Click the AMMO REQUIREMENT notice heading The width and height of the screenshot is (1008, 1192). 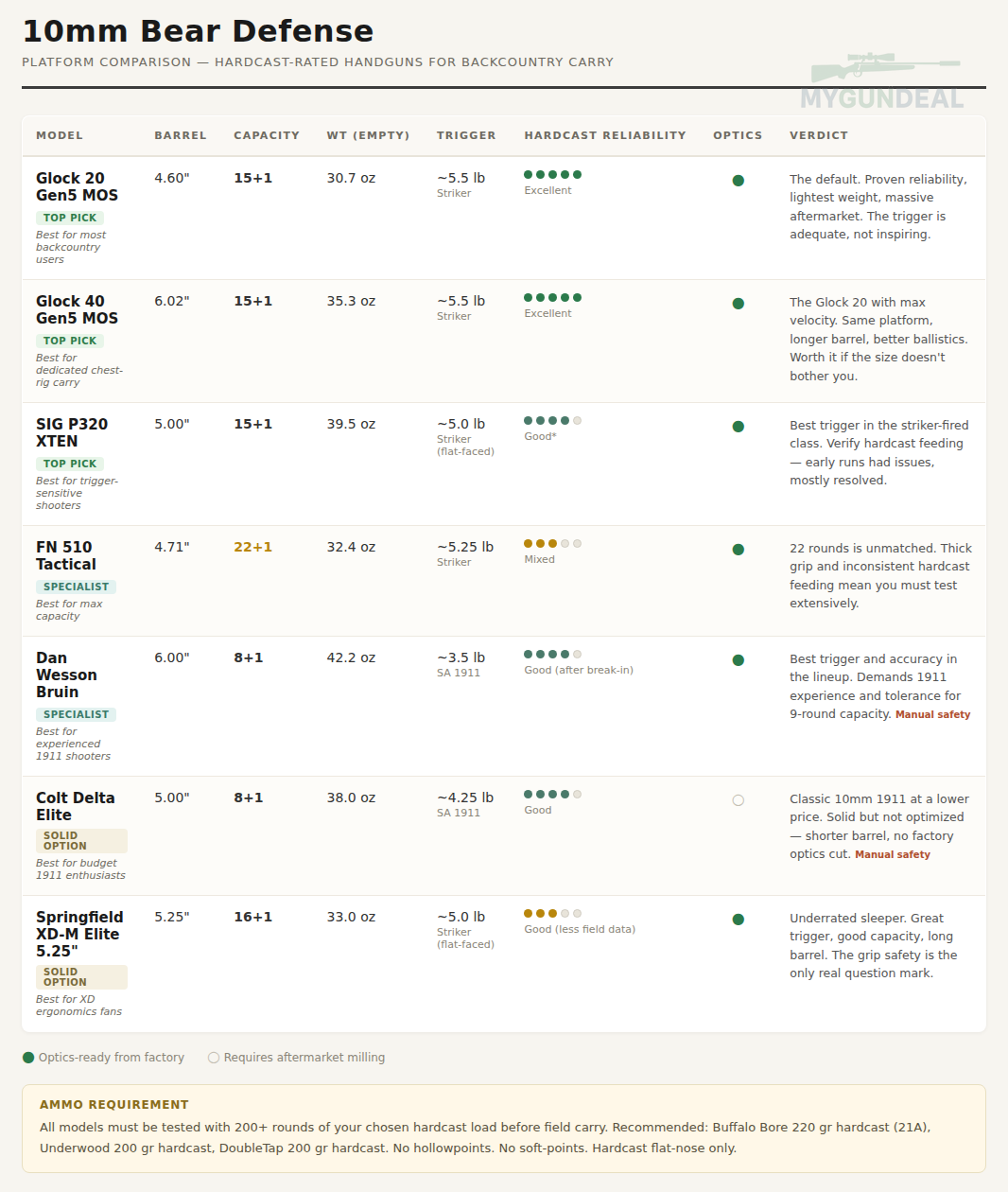(114, 1105)
